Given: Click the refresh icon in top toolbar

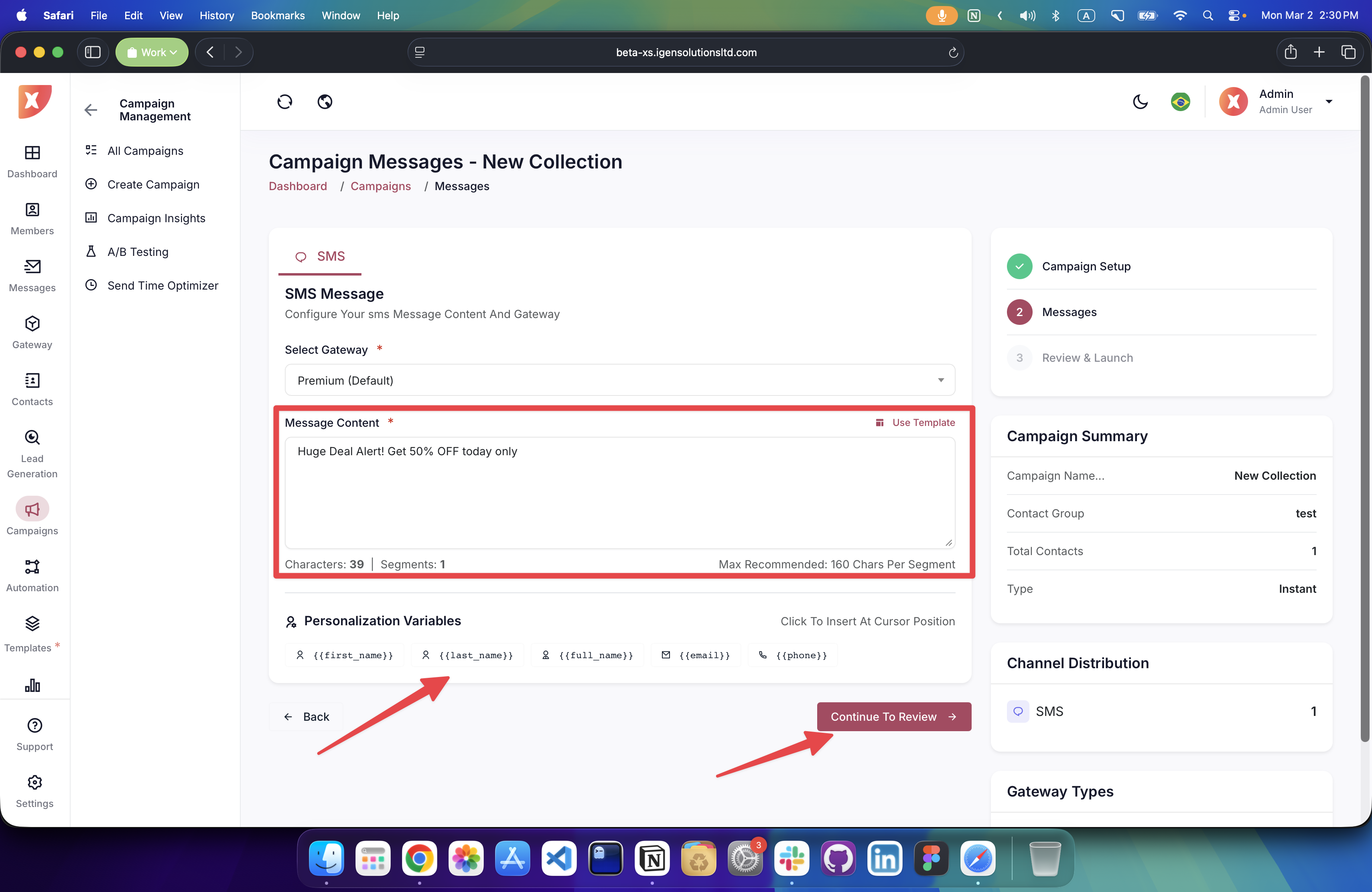Looking at the screenshot, I should (x=285, y=101).
